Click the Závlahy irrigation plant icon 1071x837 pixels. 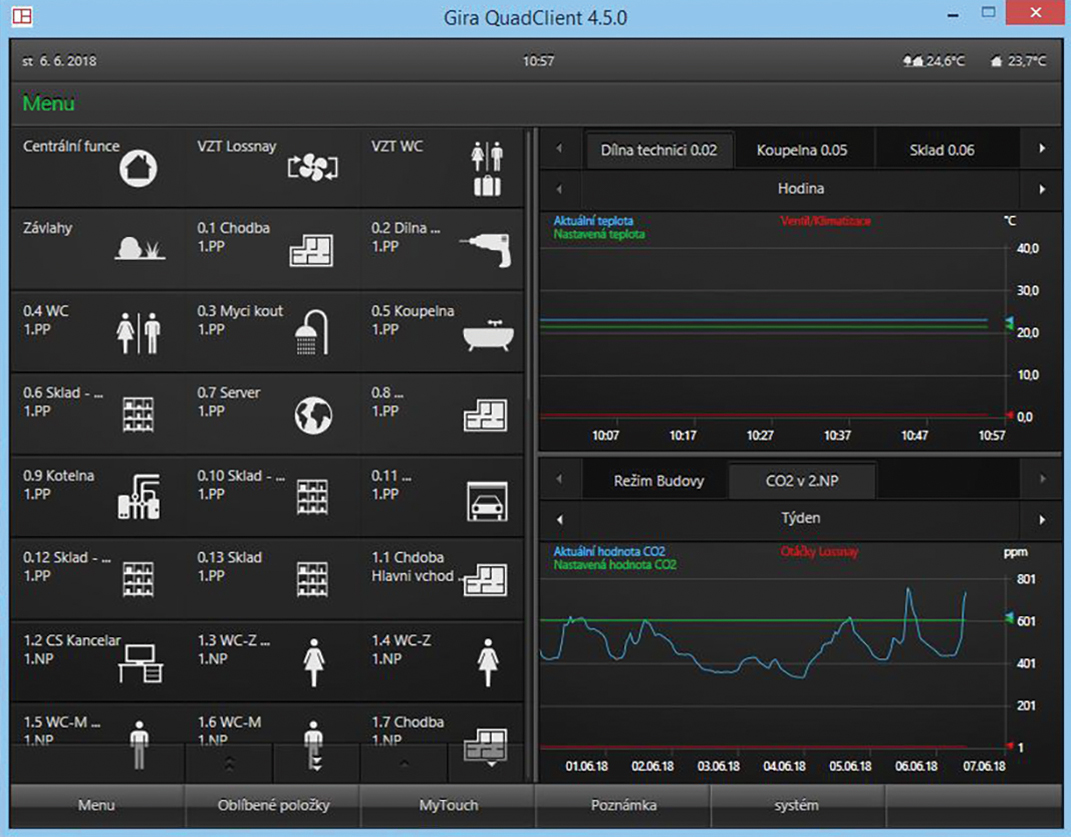140,248
